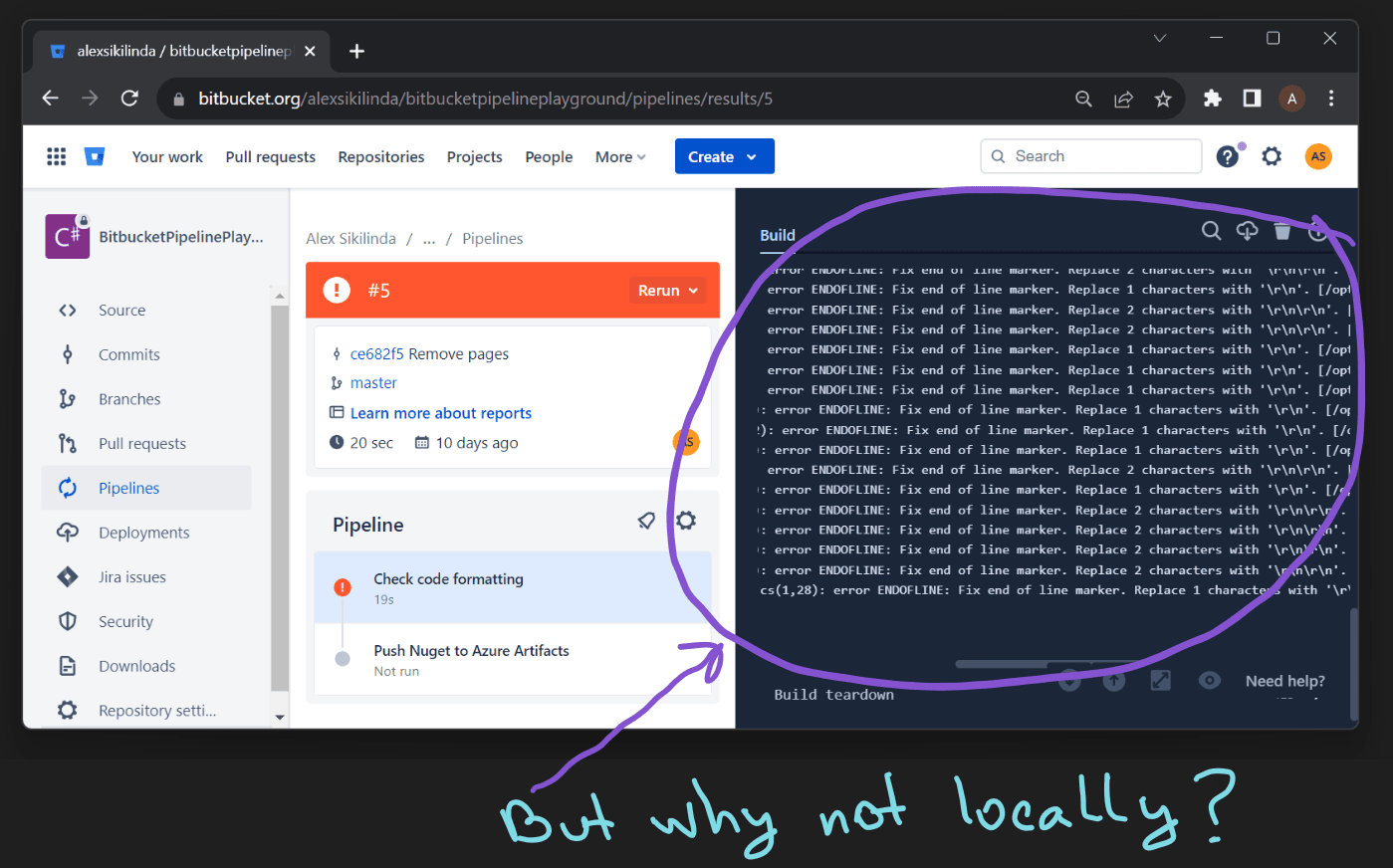
Task: Open pipeline notifications bell icon
Action: [646, 521]
